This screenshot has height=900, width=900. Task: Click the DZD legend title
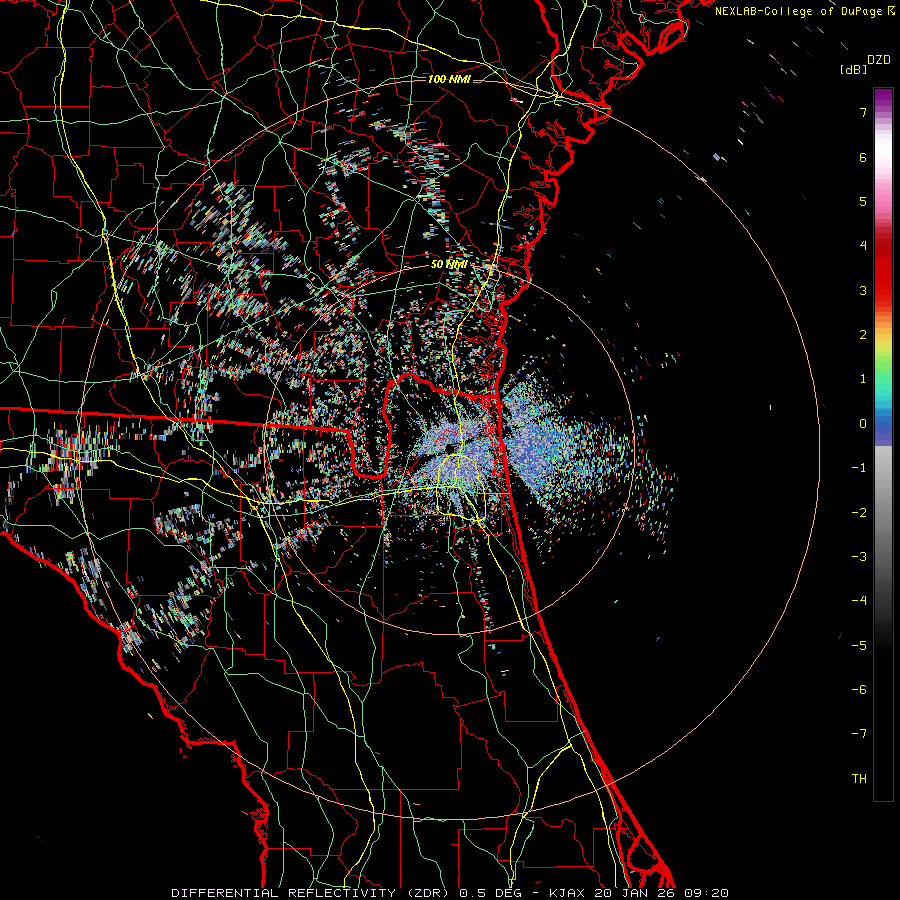click(879, 60)
